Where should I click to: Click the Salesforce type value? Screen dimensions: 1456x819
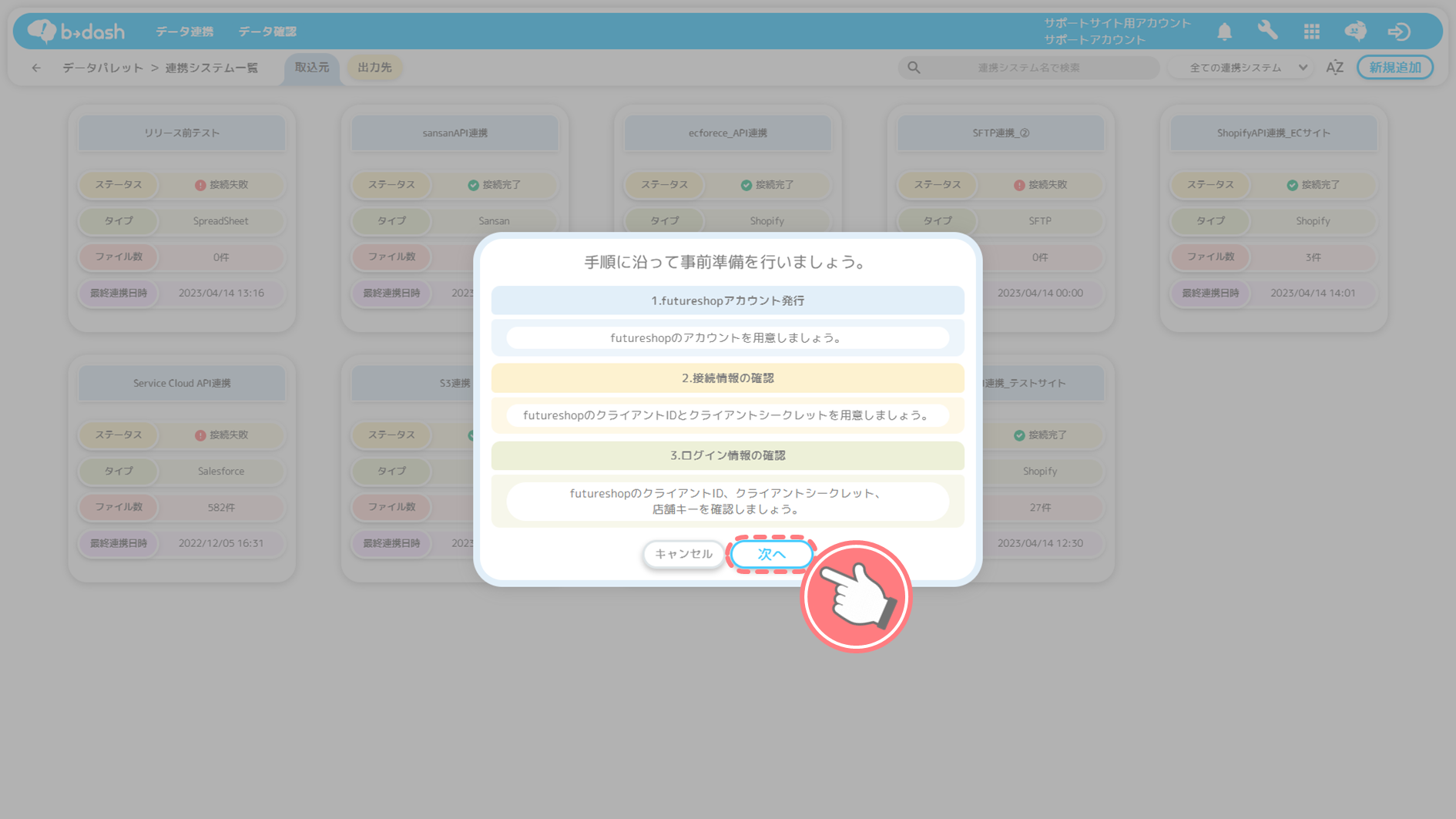(220, 472)
